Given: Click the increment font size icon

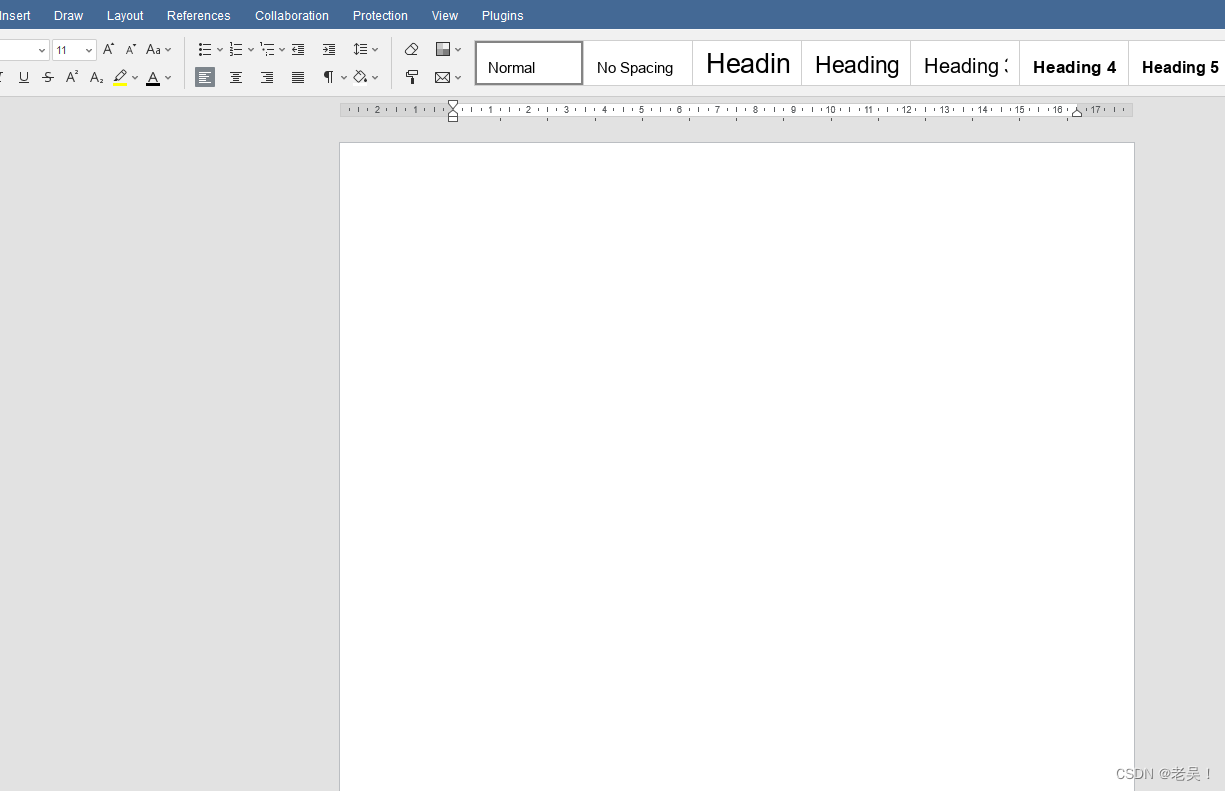Looking at the screenshot, I should 108,49.
